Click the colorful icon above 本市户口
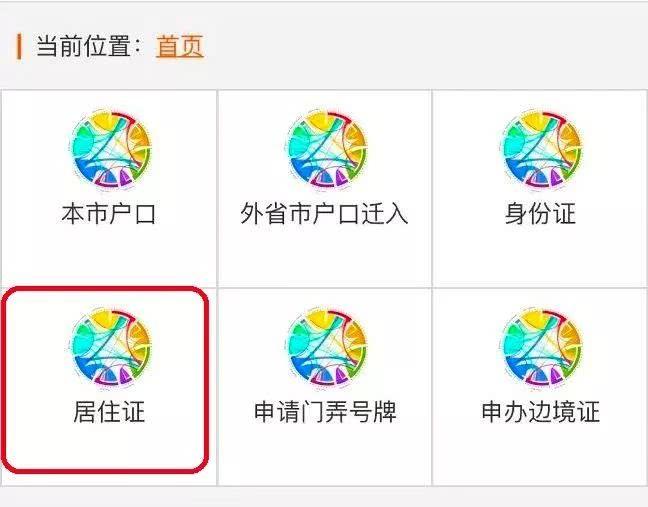This screenshot has width=648, height=507. point(110,151)
